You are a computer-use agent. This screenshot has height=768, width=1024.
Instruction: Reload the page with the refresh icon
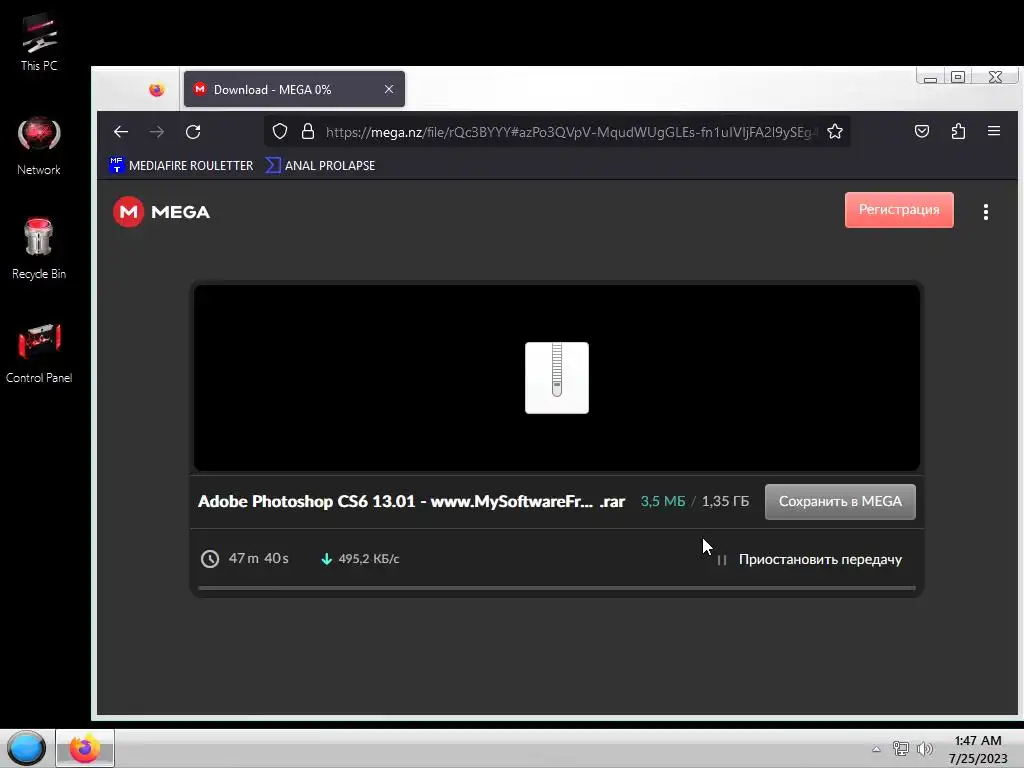tap(193, 132)
